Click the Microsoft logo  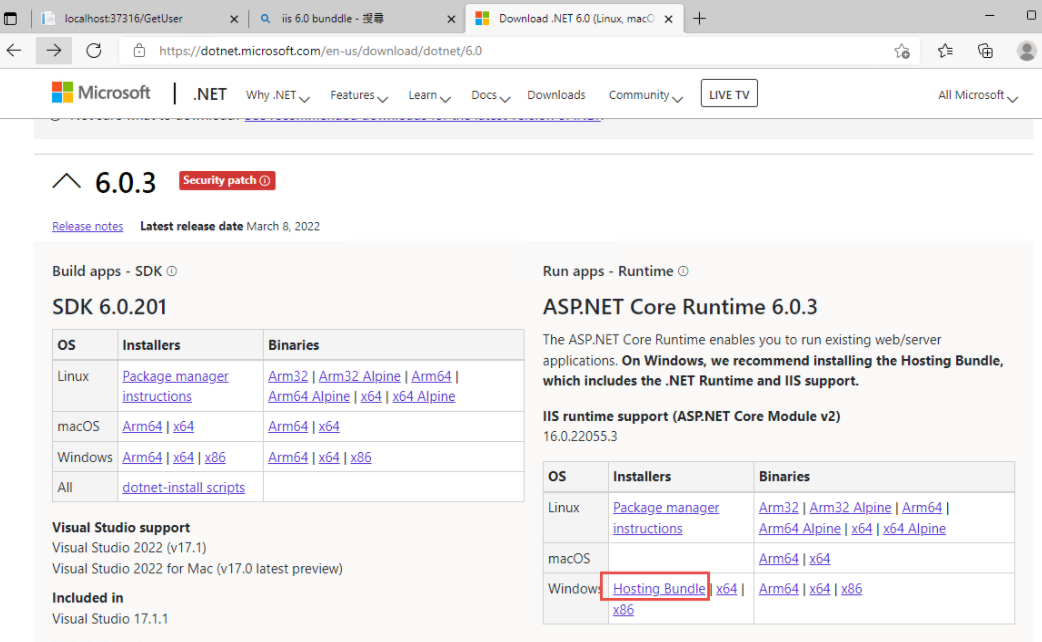click(101, 92)
